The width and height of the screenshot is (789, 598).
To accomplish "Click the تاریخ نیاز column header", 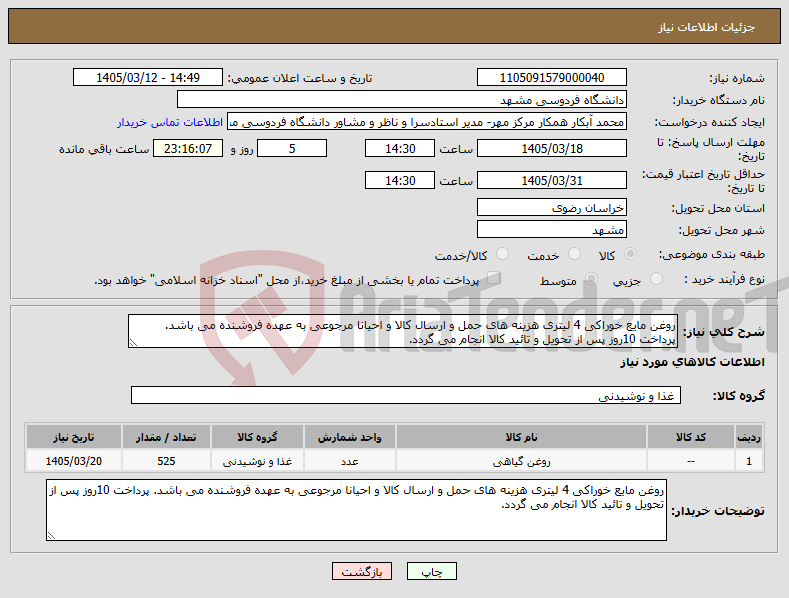I will [x=73, y=437].
